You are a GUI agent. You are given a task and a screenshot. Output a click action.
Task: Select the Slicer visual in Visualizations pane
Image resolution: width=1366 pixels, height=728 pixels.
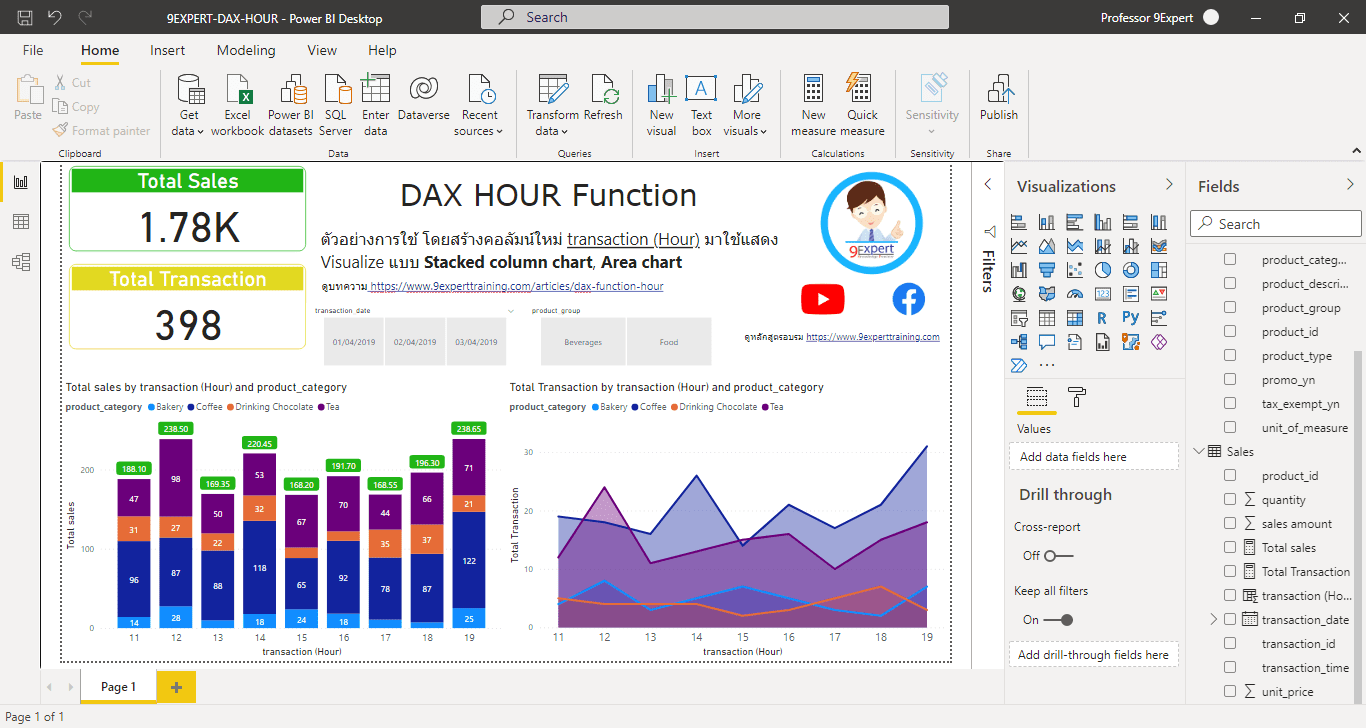(1020, 317)
